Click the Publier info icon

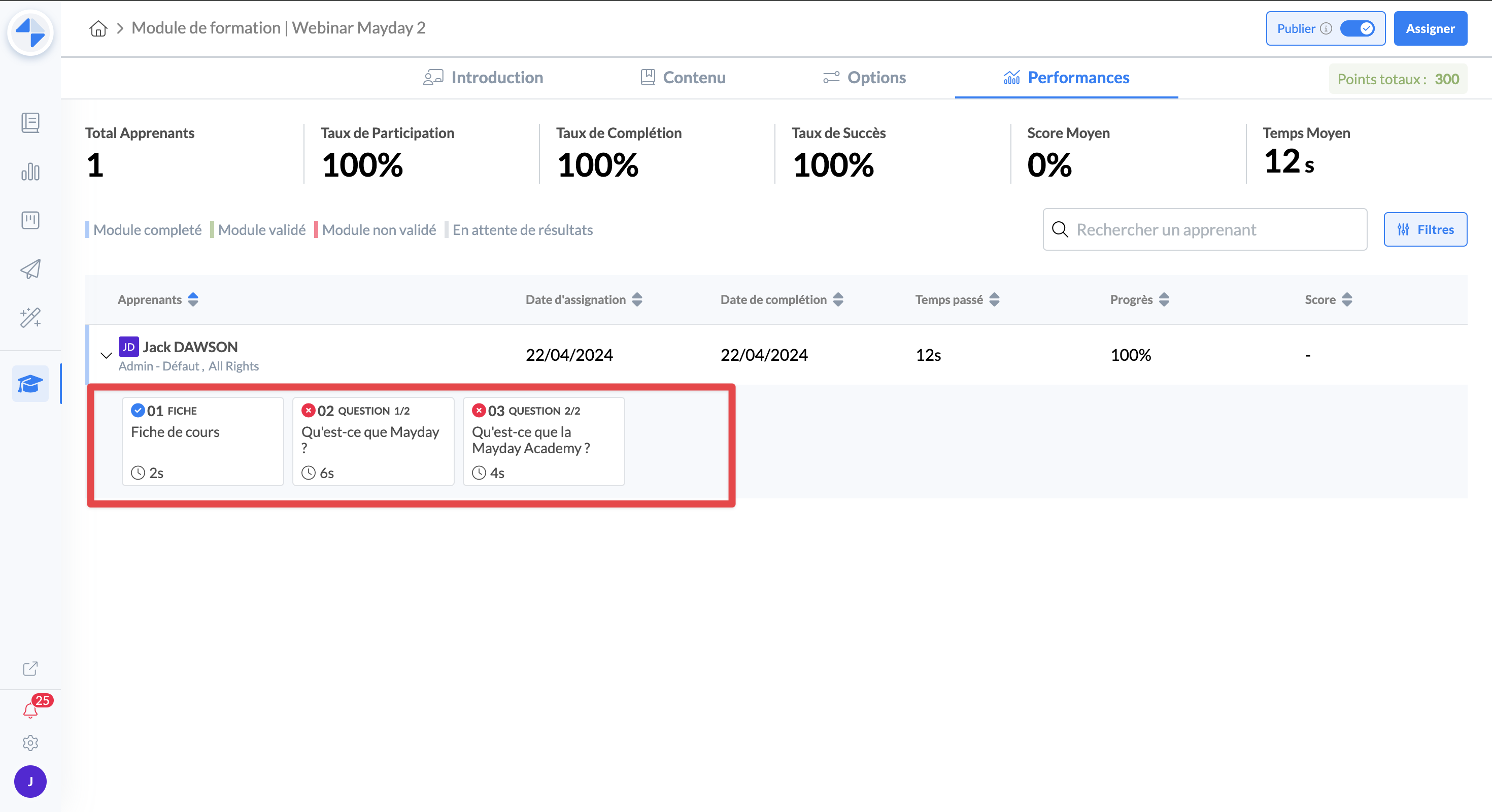coord(1327,28)
